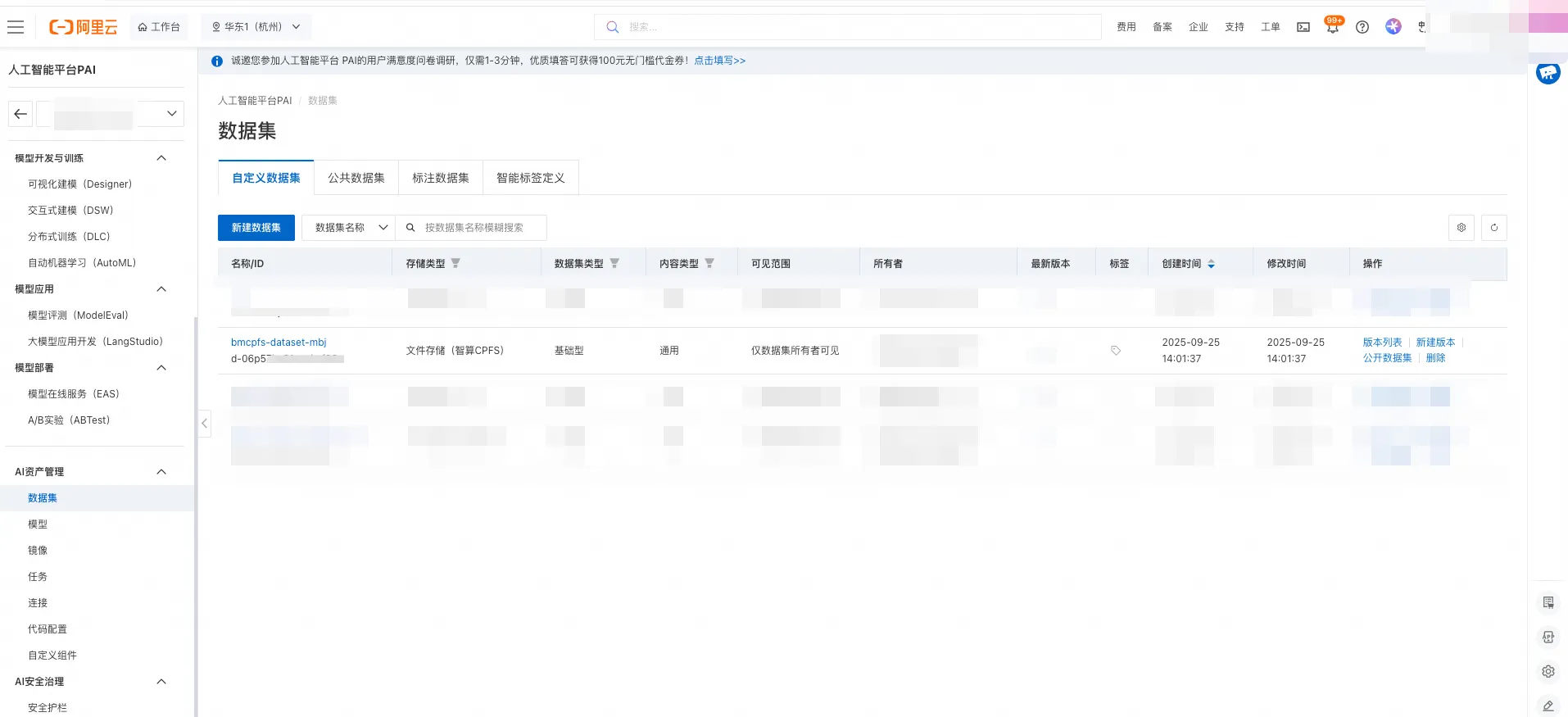
Task: Click the search magnifier in dataset filter
Action: click(x=410, y=228)
